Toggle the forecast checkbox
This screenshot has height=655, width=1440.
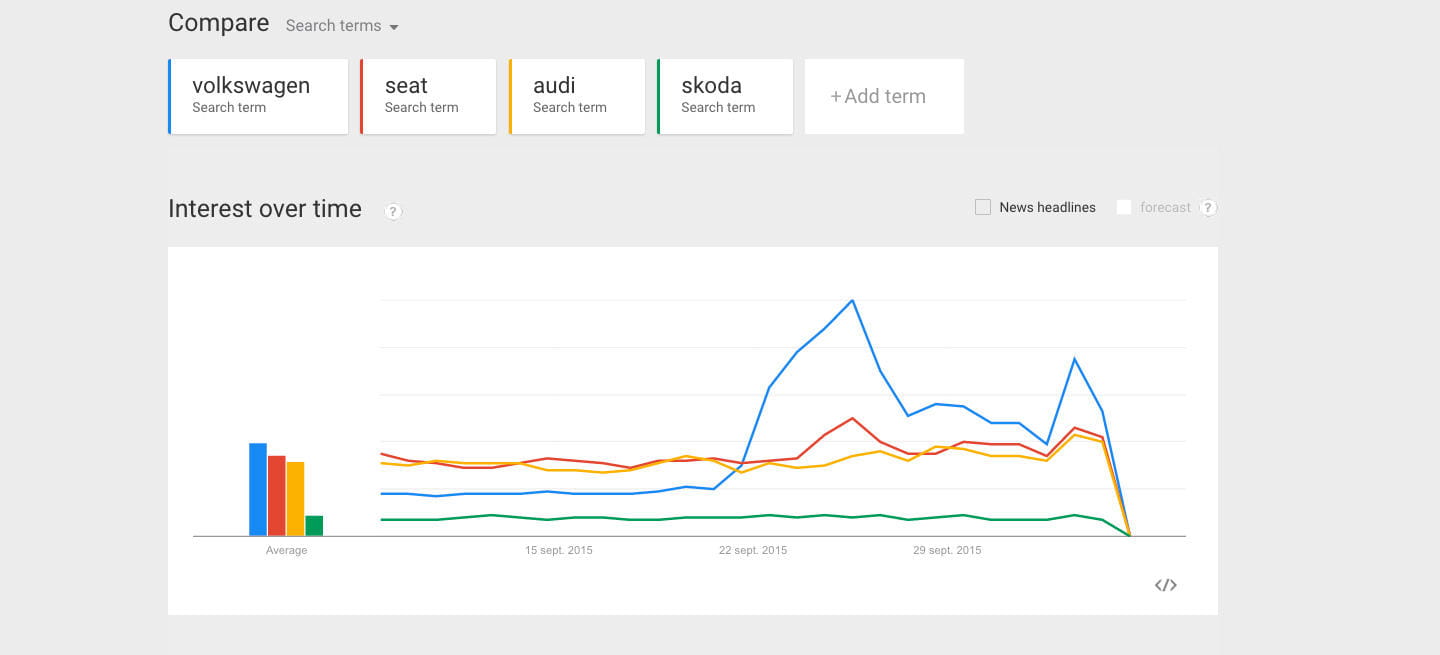click(x=1124, y=207)
